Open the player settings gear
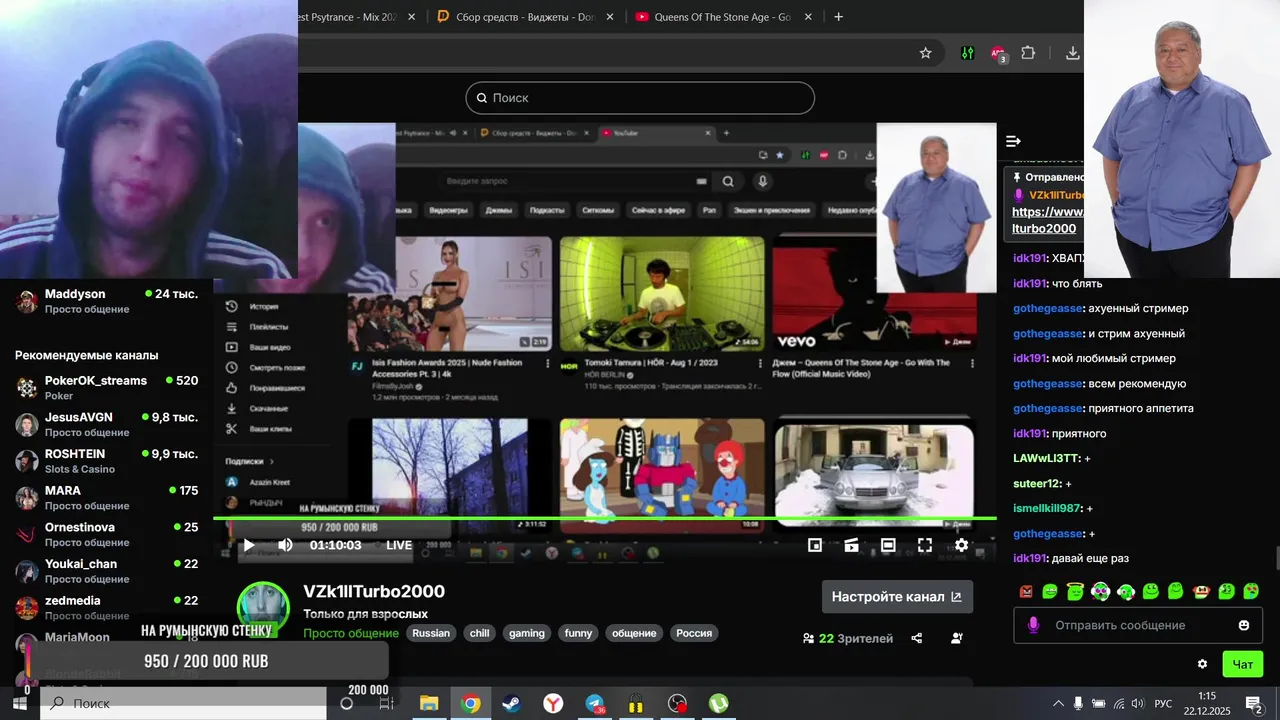 [x=961, y=545]
